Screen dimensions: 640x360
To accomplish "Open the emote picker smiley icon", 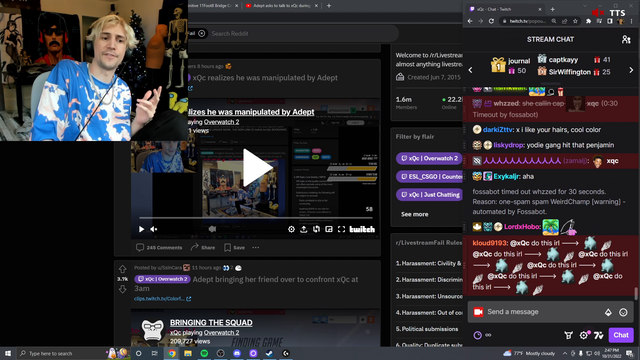I will (623, 312).
